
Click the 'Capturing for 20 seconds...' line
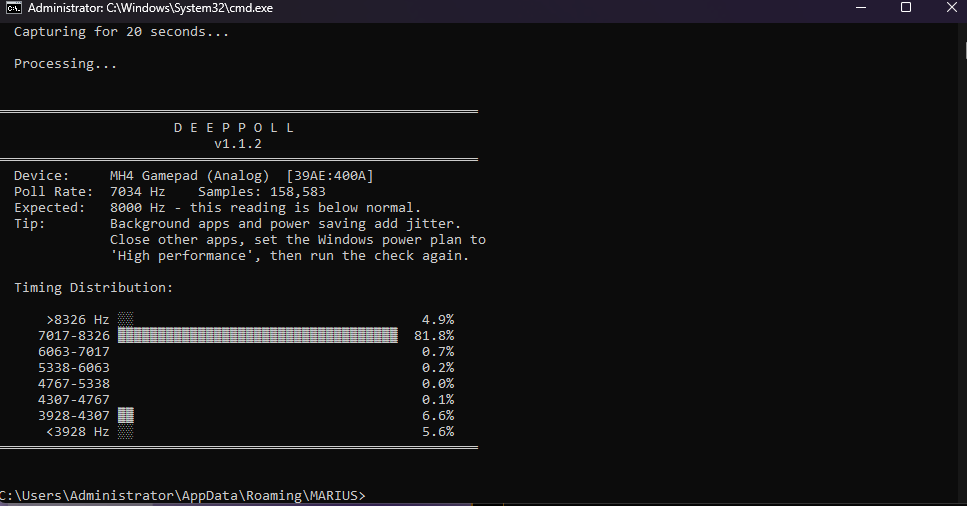tap(121, 32)
